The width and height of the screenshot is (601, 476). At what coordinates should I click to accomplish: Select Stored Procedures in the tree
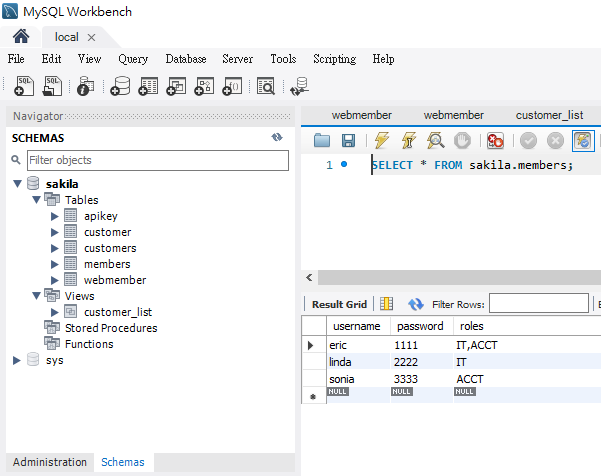[111, 328]
